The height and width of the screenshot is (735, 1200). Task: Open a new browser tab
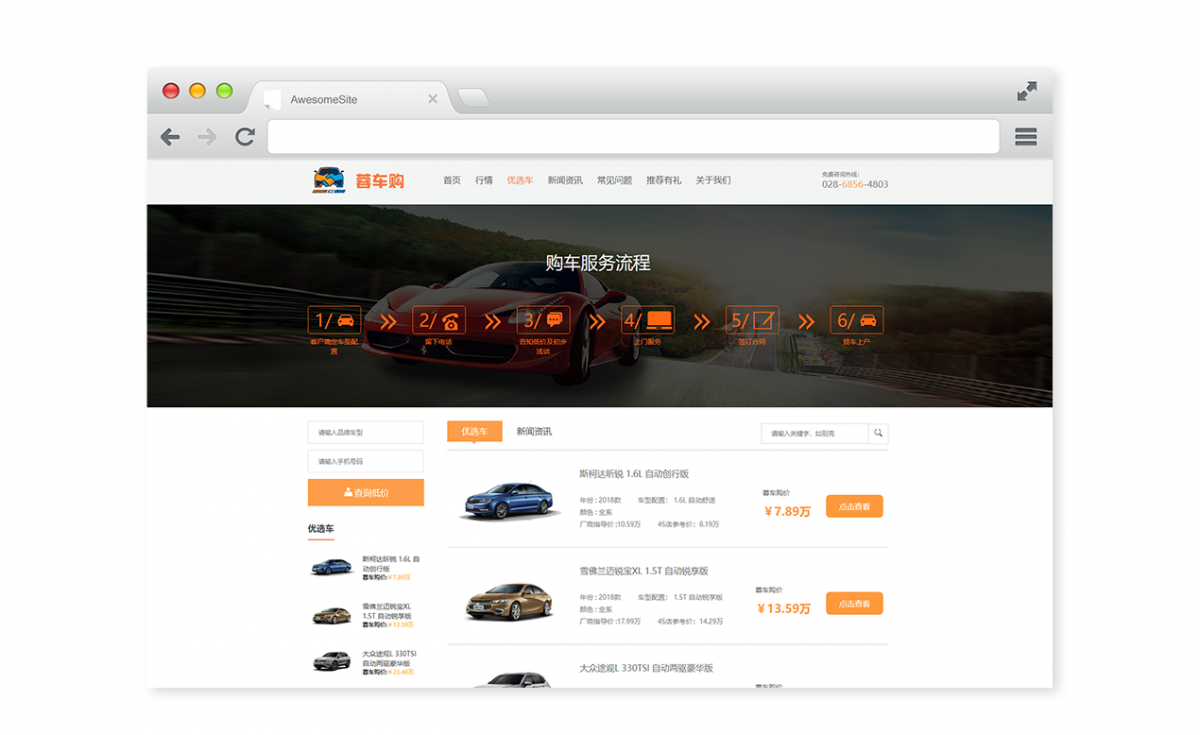pyautogui.click(x=473, y=98)
